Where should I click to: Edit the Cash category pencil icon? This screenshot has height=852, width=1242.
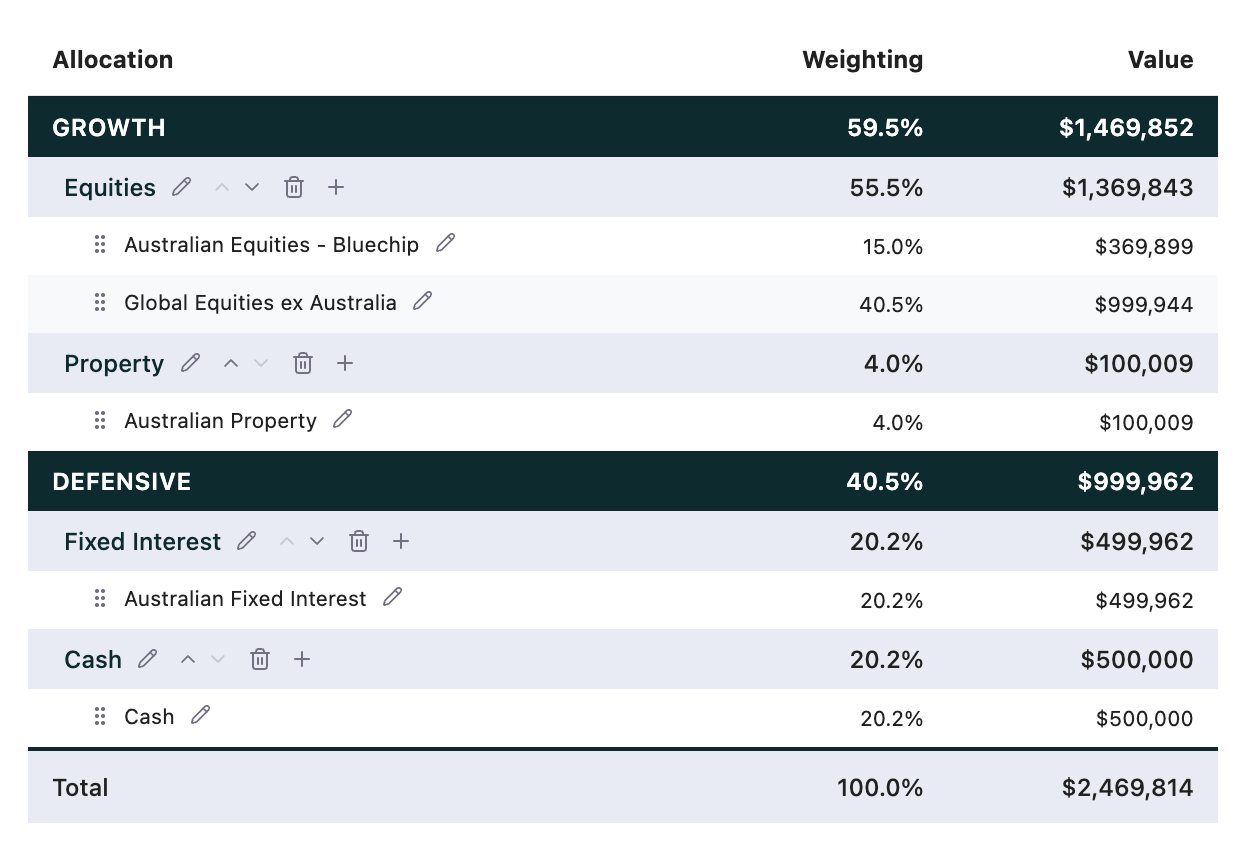coord(148,659)
